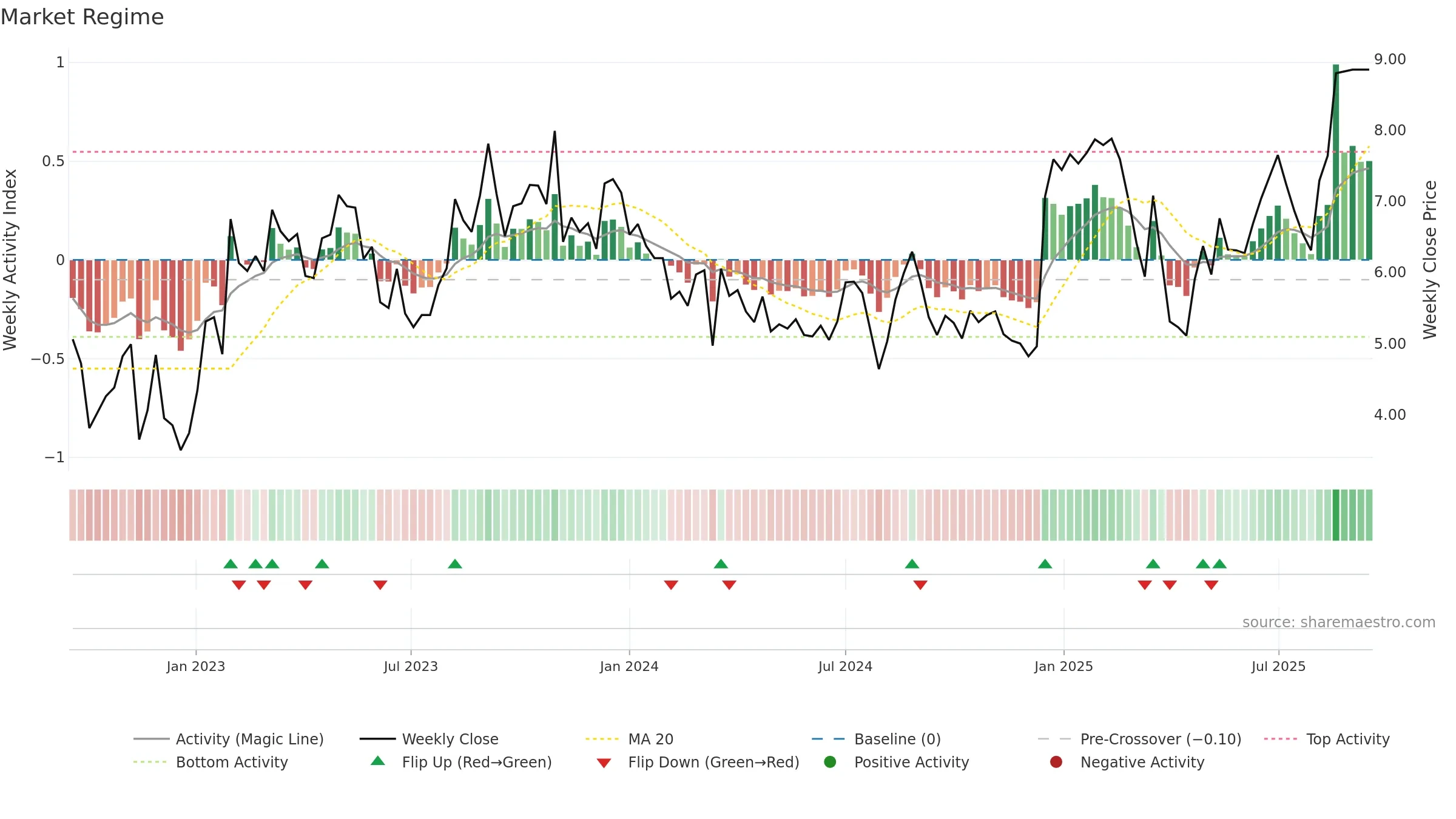This screenshot has height=819, width=1456.
Task: Toggle the Activity (Magic Line) legend entry
Action: [x=229, y=739]
